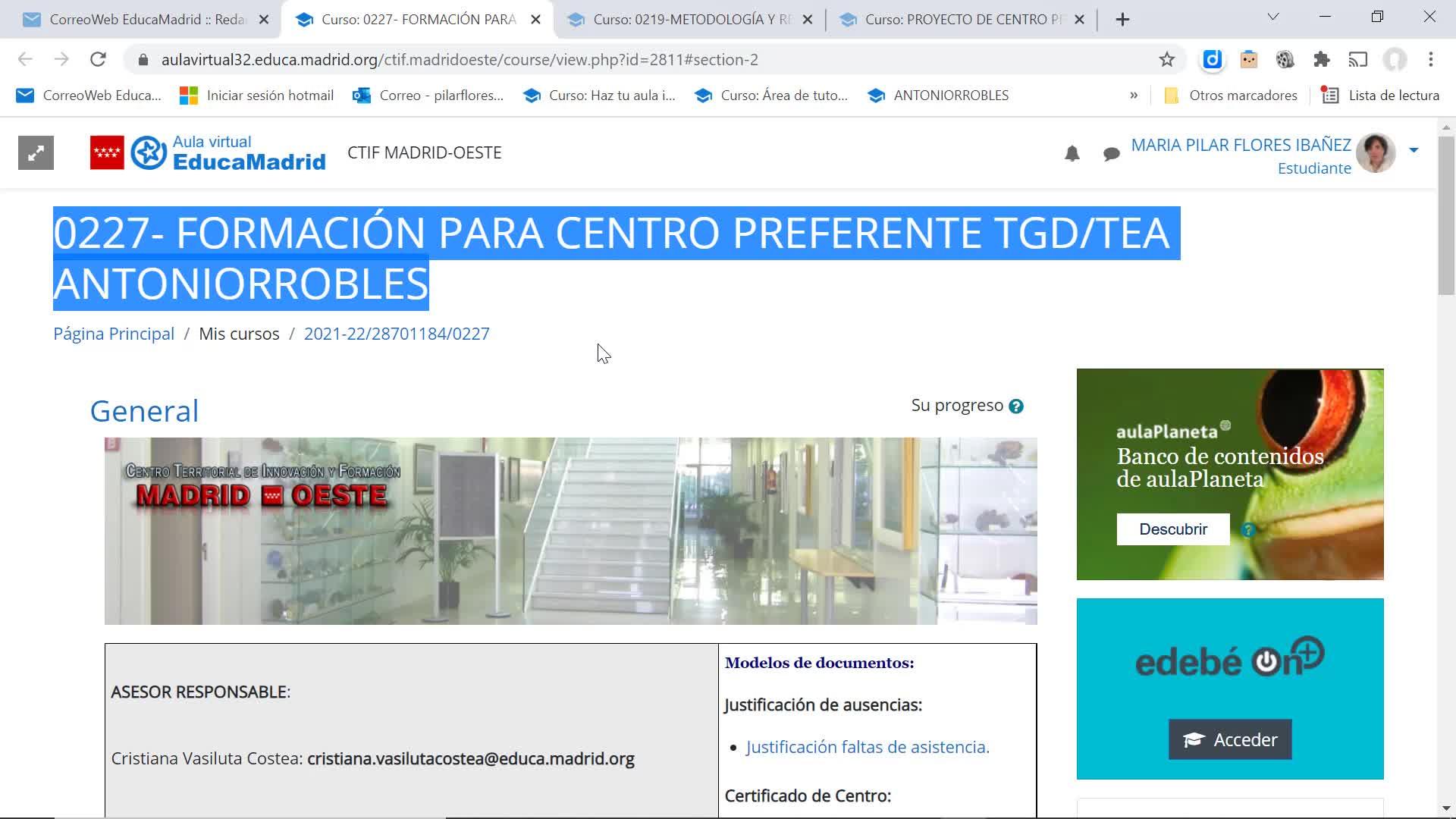Toggle fullscreen with the expand arrows icon
The width and height of the screenshot is (1456, 819).
pyautogui.click(x=36, y=153)
